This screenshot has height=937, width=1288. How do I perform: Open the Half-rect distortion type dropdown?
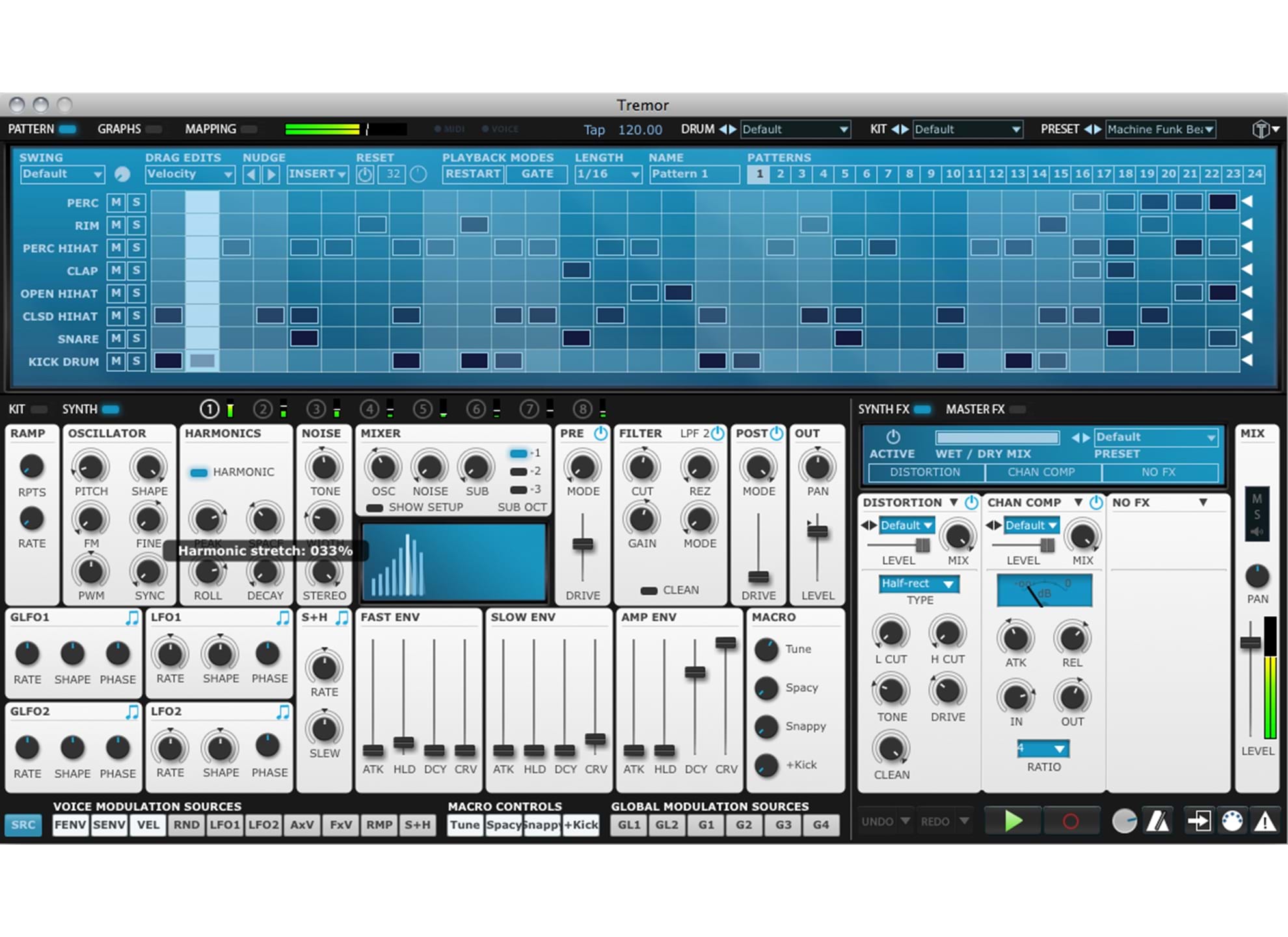click(919, 584)
